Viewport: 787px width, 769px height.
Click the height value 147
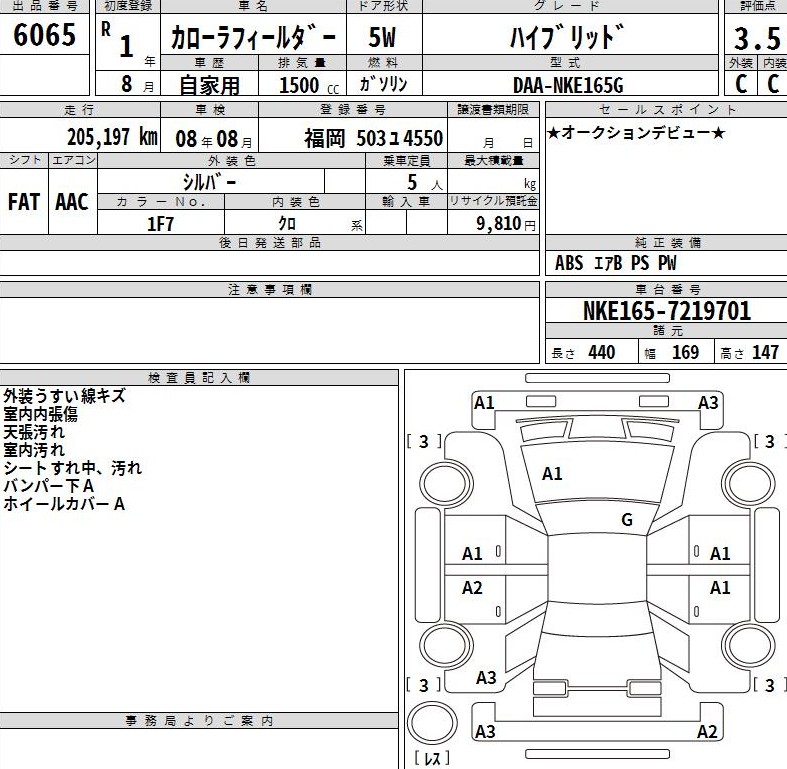tap(765, 352)
